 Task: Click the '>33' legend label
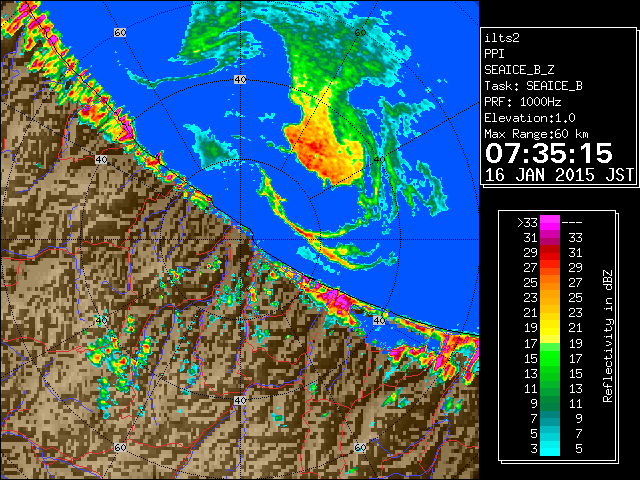coord(527,223)
